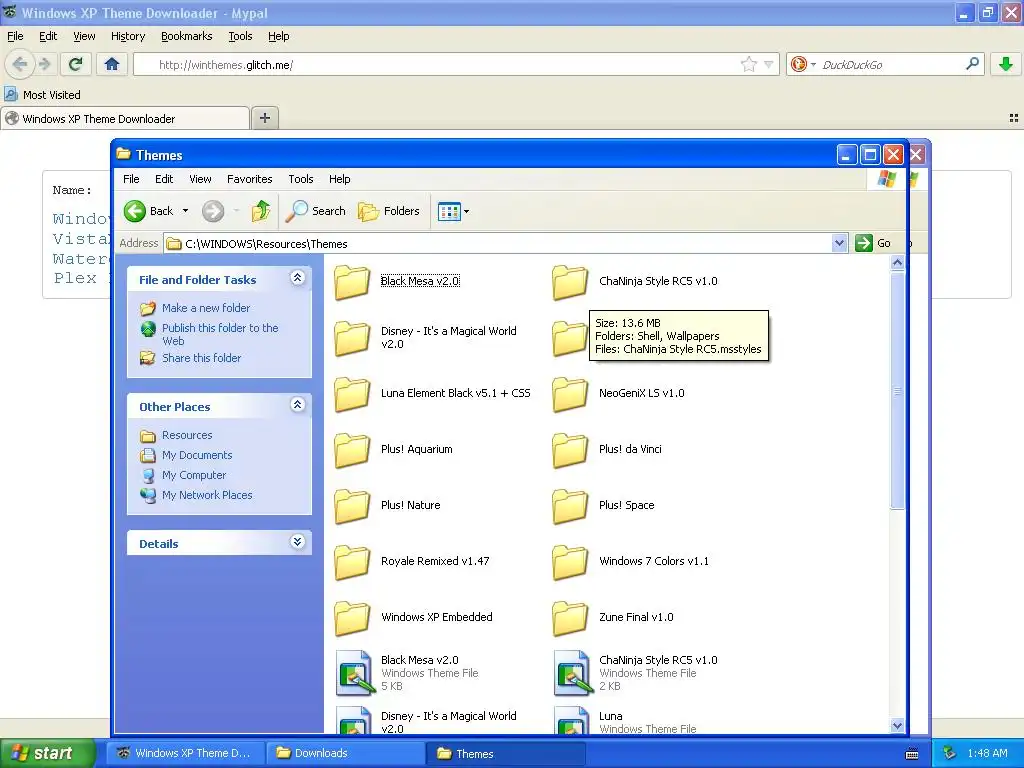The height and width of the screenshot is (768, 1024).
Task: Click the Back arrow in Themes window
Action: [x=135, y=211]
